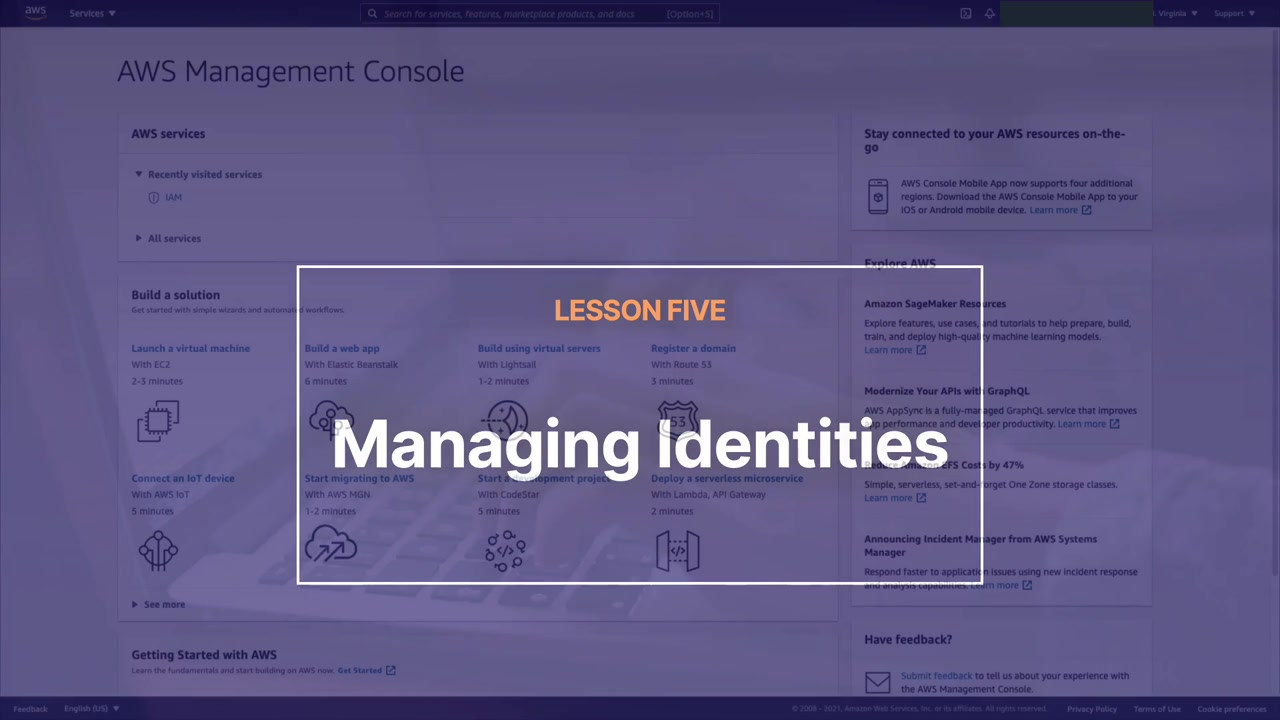The height and width of the screenshot is (720, 1280).
Task: Click the AWS logo in the top bar
Action: [x=35, y=13]
